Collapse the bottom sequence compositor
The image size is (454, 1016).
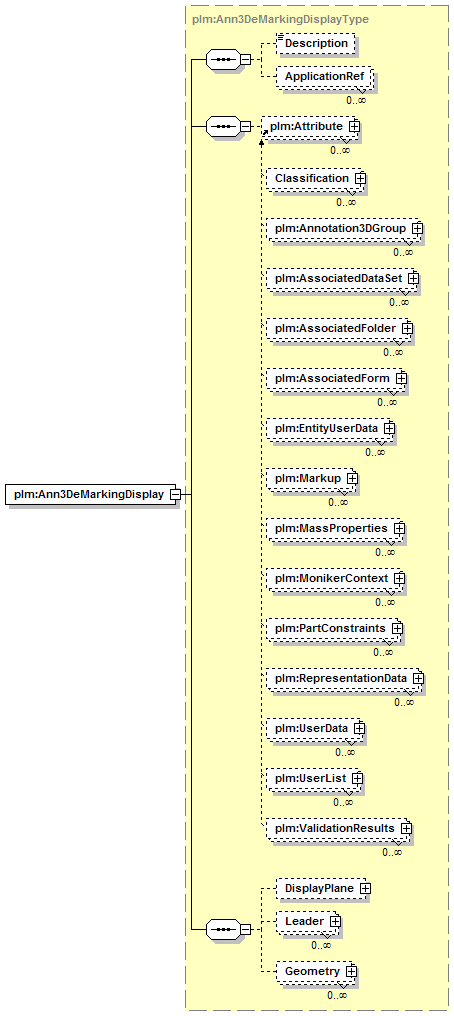[x=245, y=930]
